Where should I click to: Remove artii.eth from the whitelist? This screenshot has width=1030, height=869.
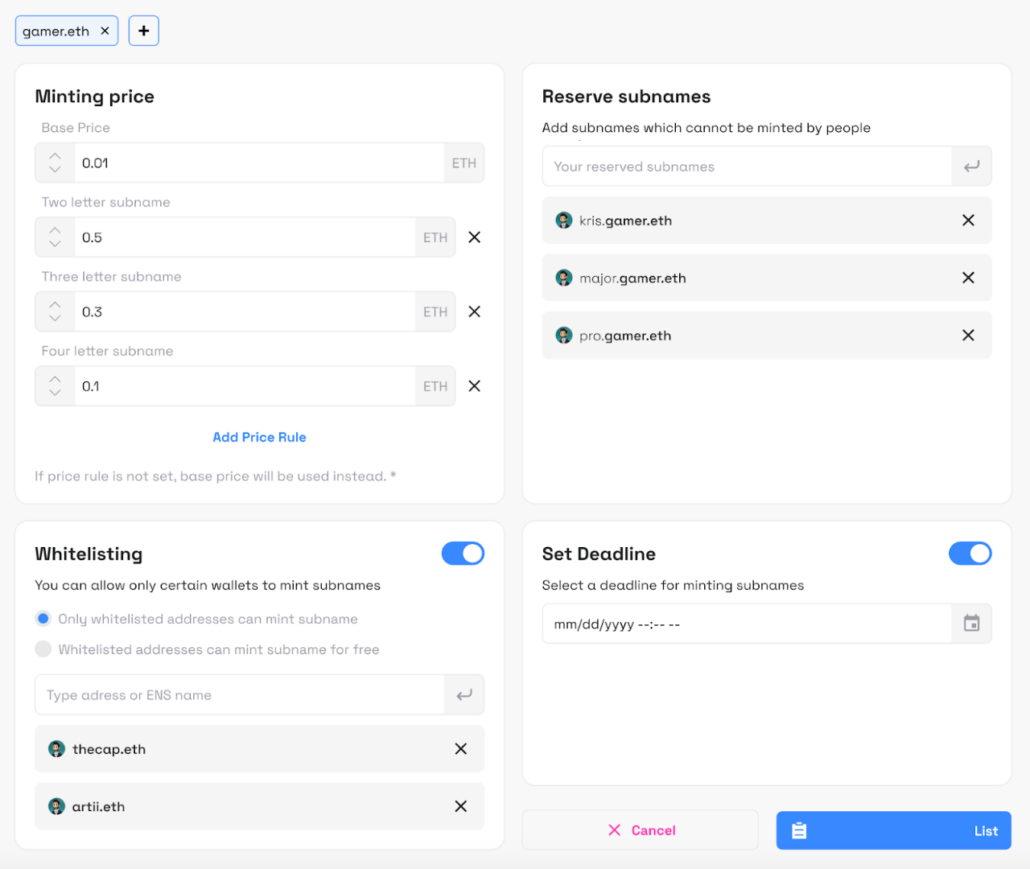pos(461,806)
